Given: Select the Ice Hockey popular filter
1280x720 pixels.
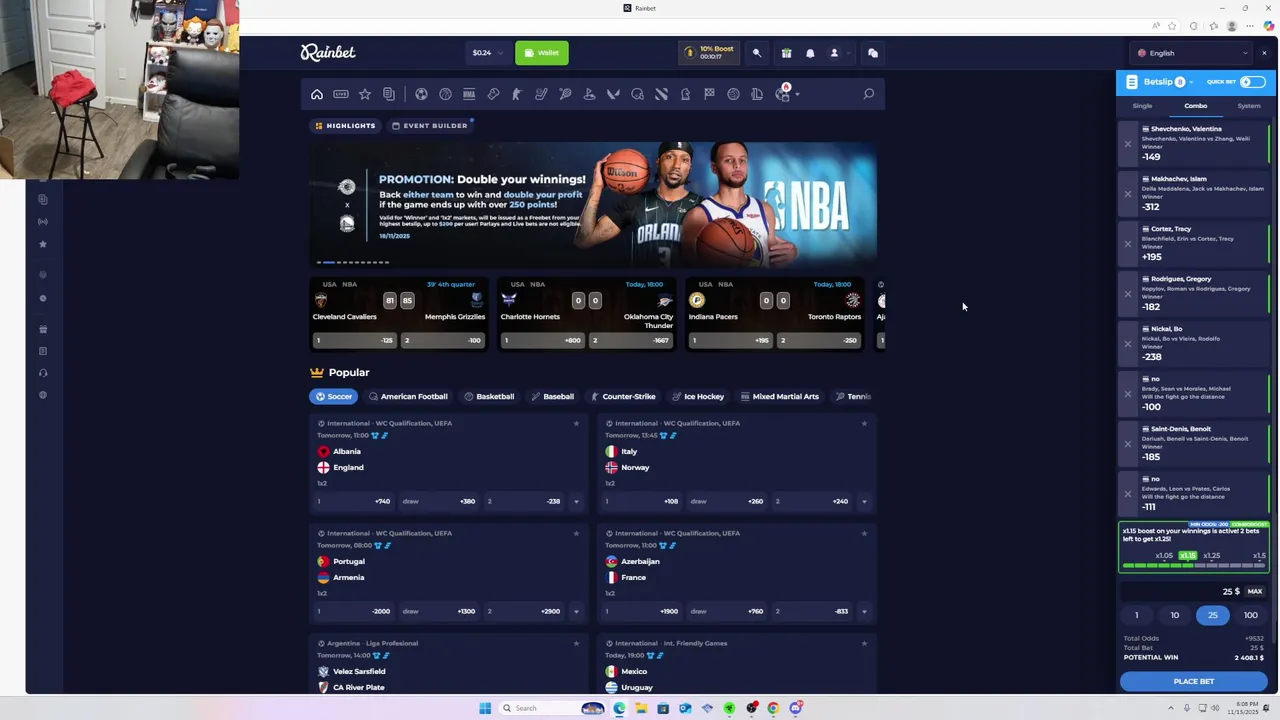Looking at the screenshot, I should pos(698,397).
